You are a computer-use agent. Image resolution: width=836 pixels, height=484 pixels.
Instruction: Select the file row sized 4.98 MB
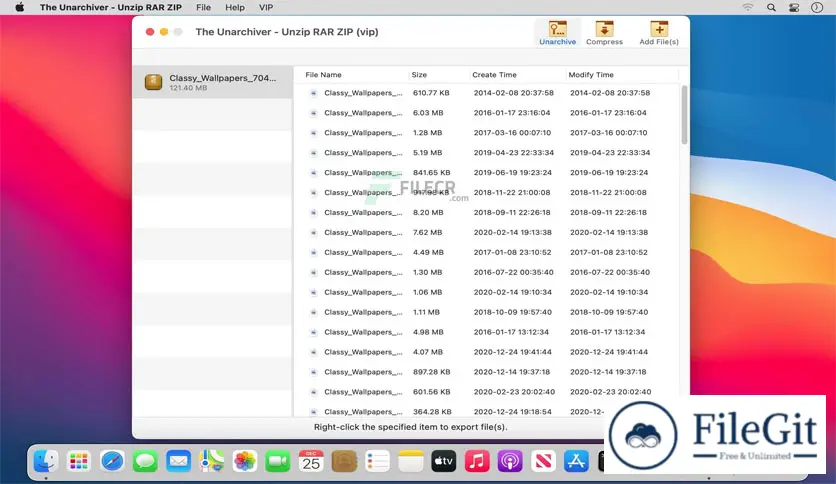click(487, 332)
